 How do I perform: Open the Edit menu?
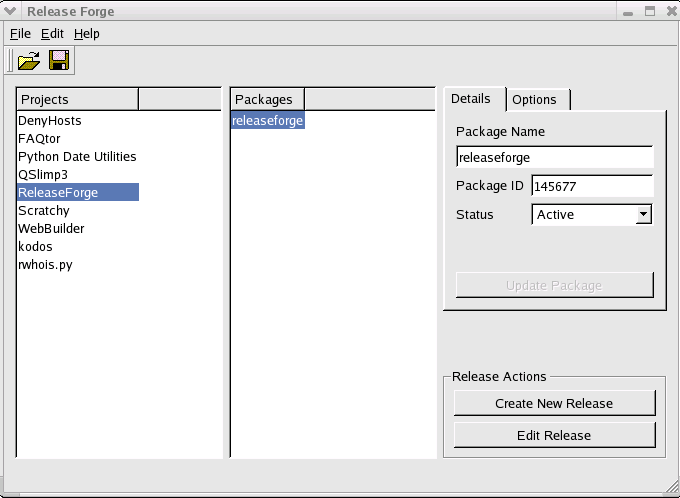52,33
